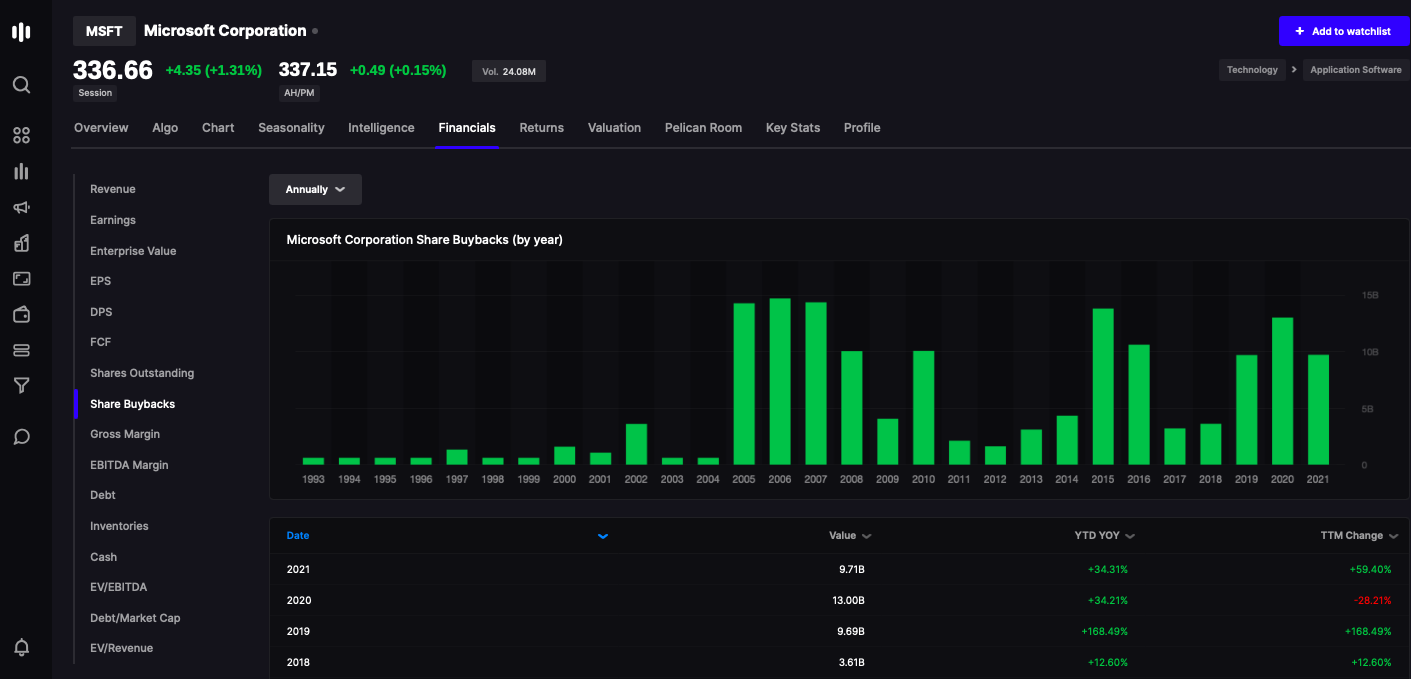This screenshot has width=1411, height=679.
Task: Select Inventories in the financials menu
Action: 119,526
